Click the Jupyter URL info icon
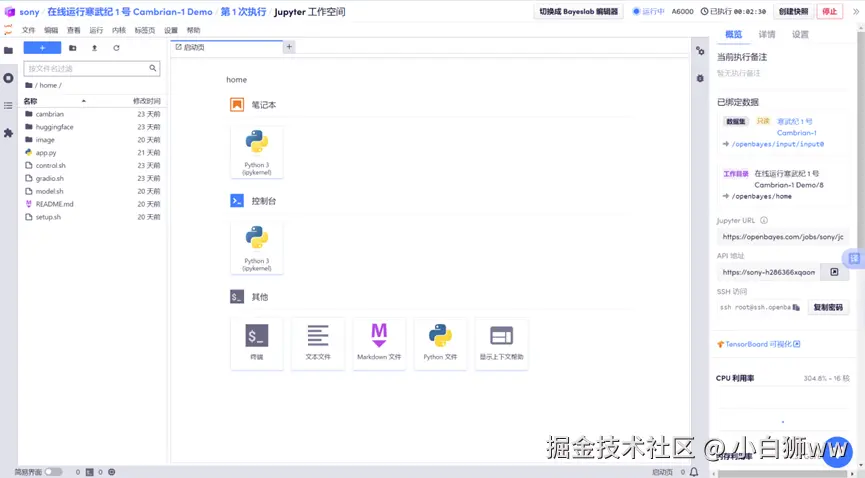The height and width of the screenshot is (478, 865). pyautogui.click(x=764, y=220)
